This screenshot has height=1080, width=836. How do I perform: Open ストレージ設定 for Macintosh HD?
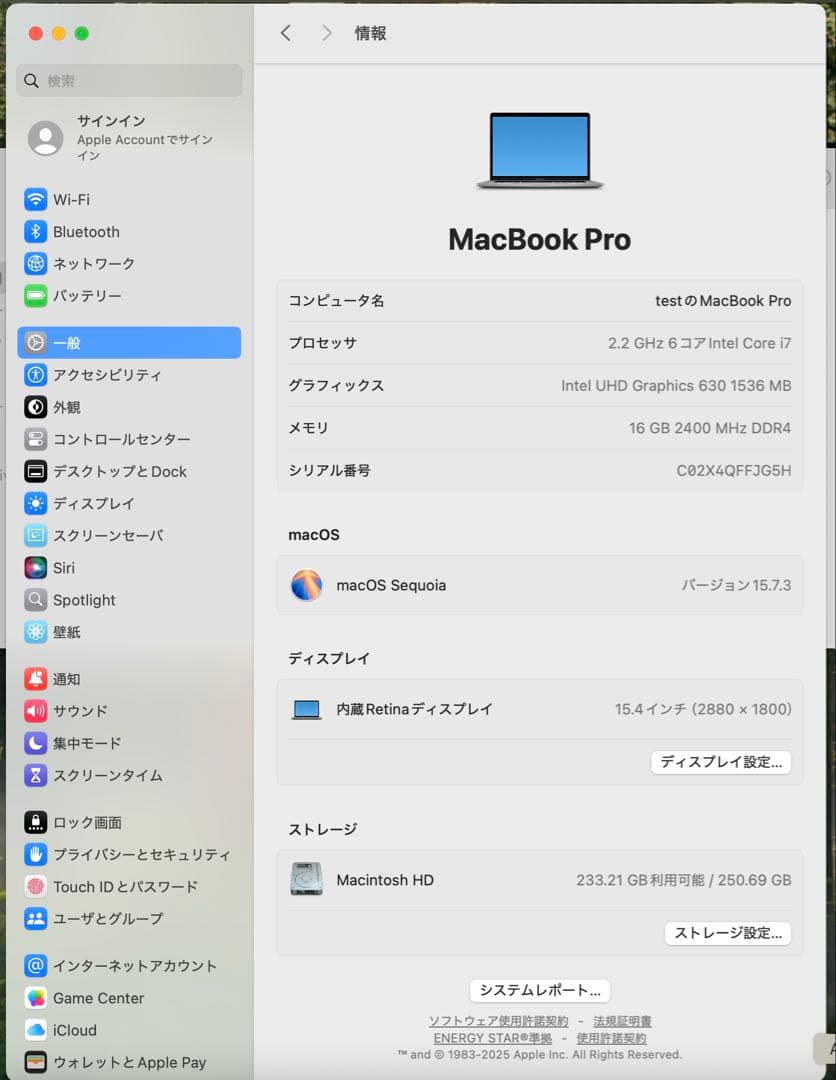click(x=728, y=933)
